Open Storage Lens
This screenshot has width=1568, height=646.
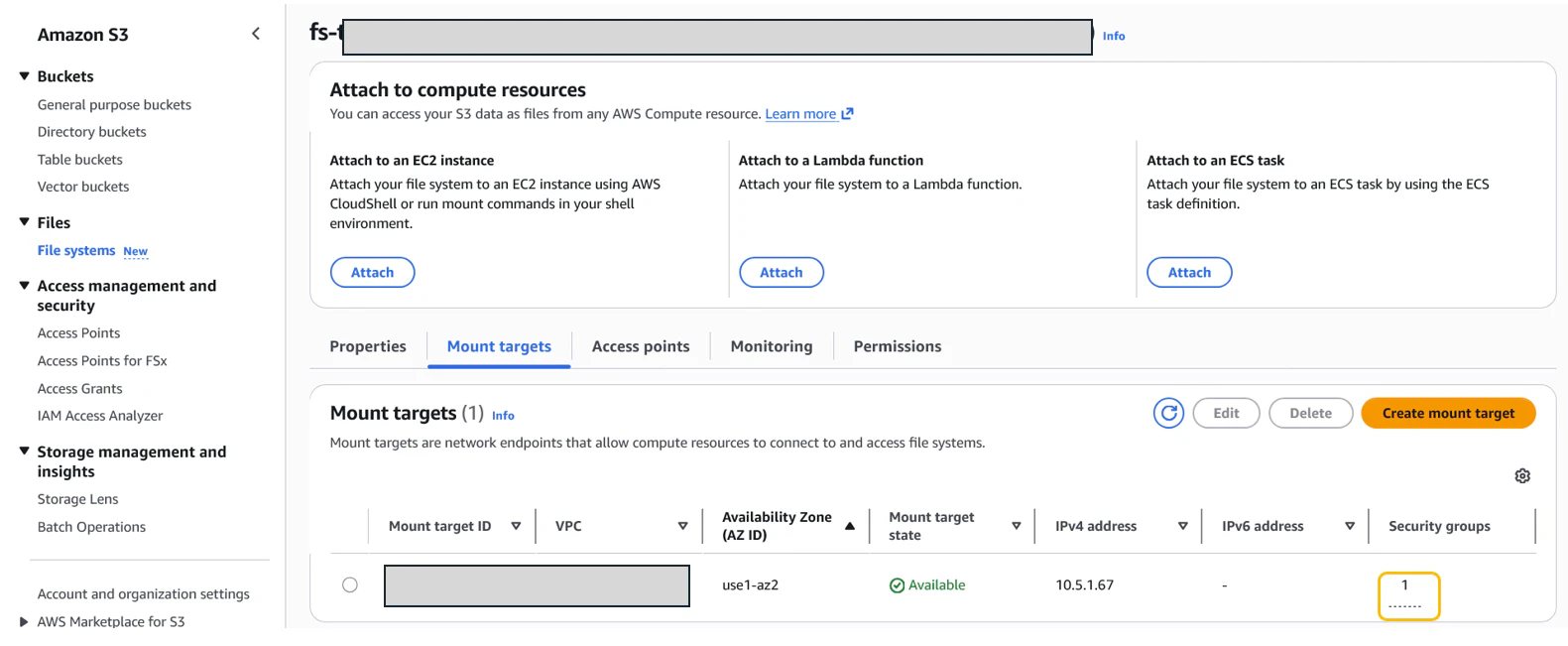click(77, 499)
